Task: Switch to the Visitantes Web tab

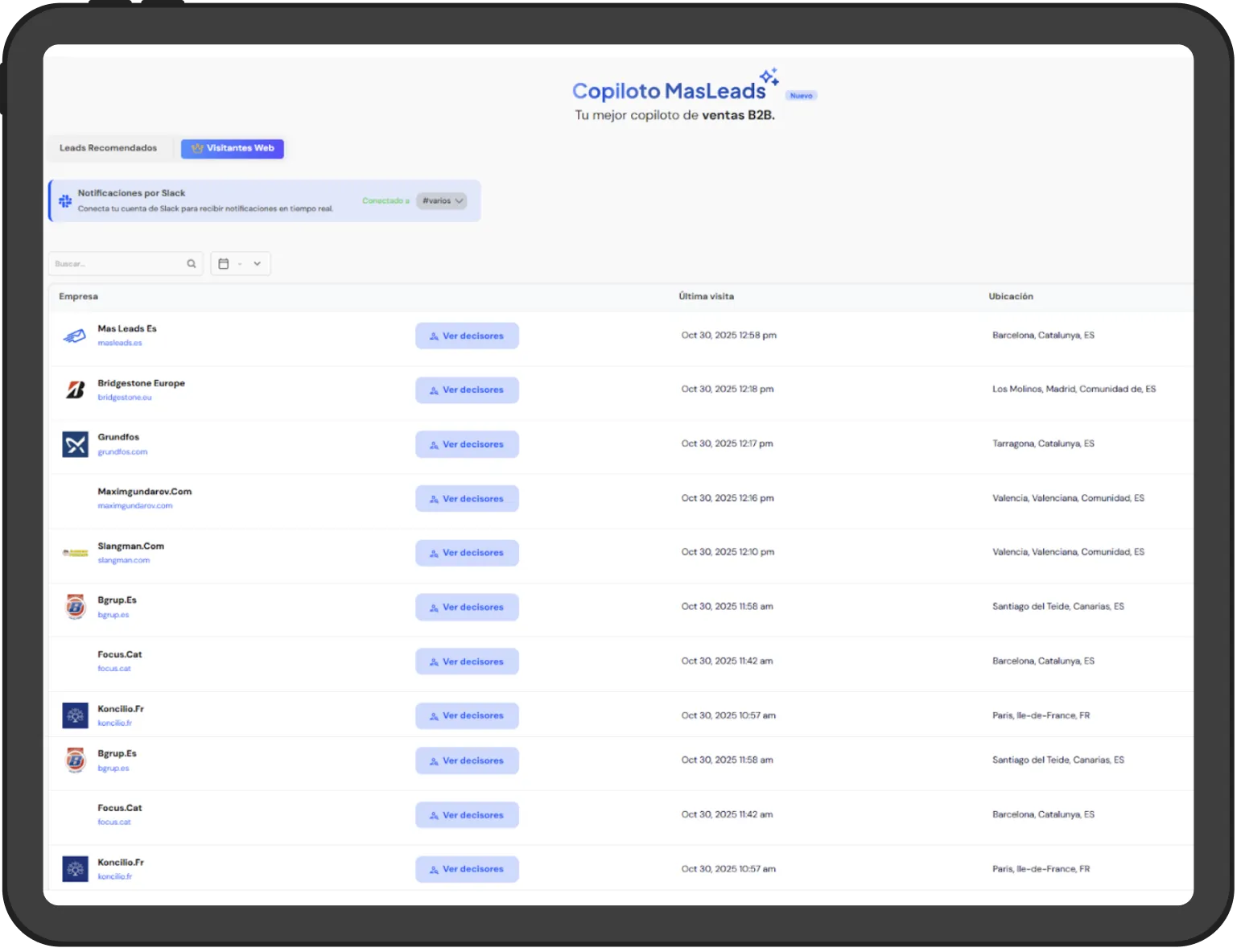Action: coord(233,148)
